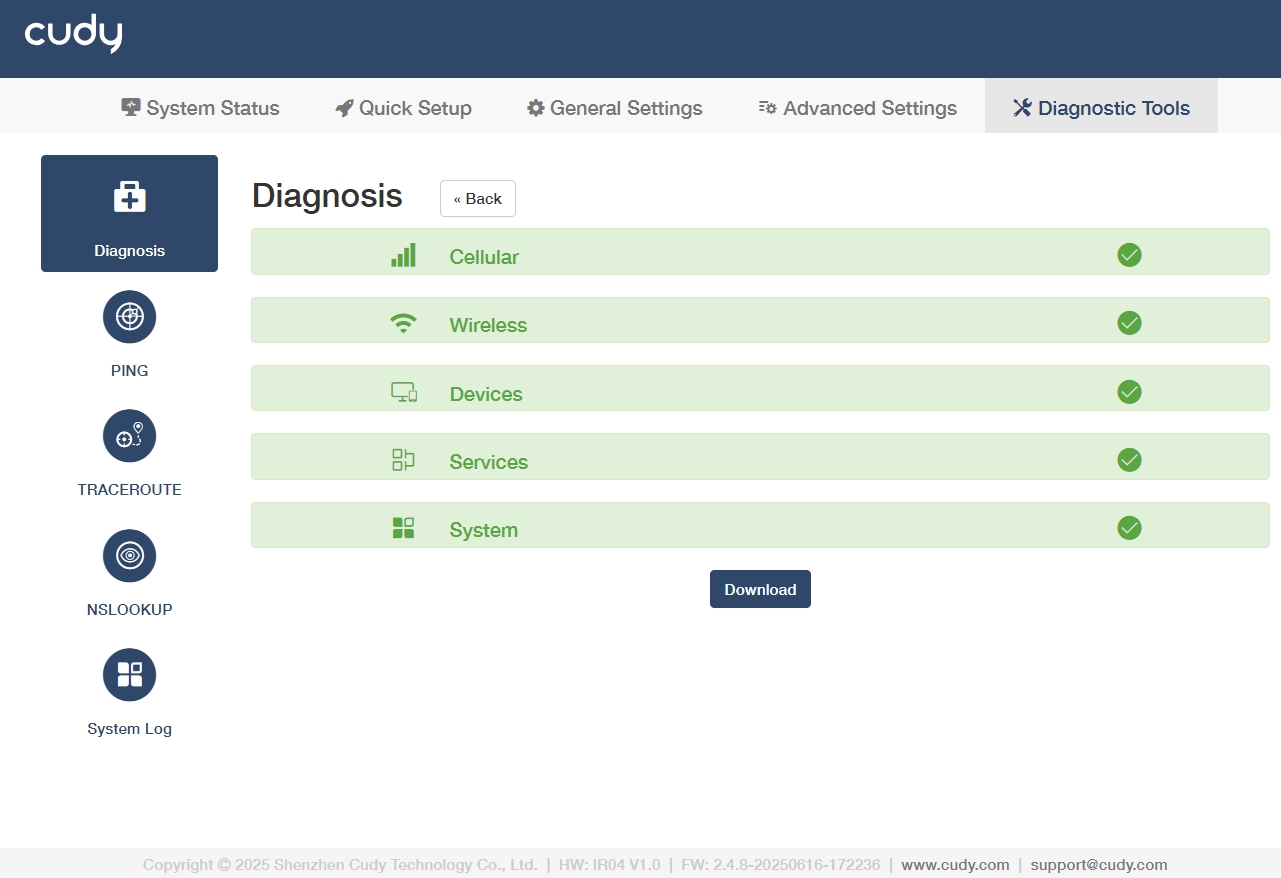
Task: Click the Wireless wifi icon
Action: tap(403, 323)
